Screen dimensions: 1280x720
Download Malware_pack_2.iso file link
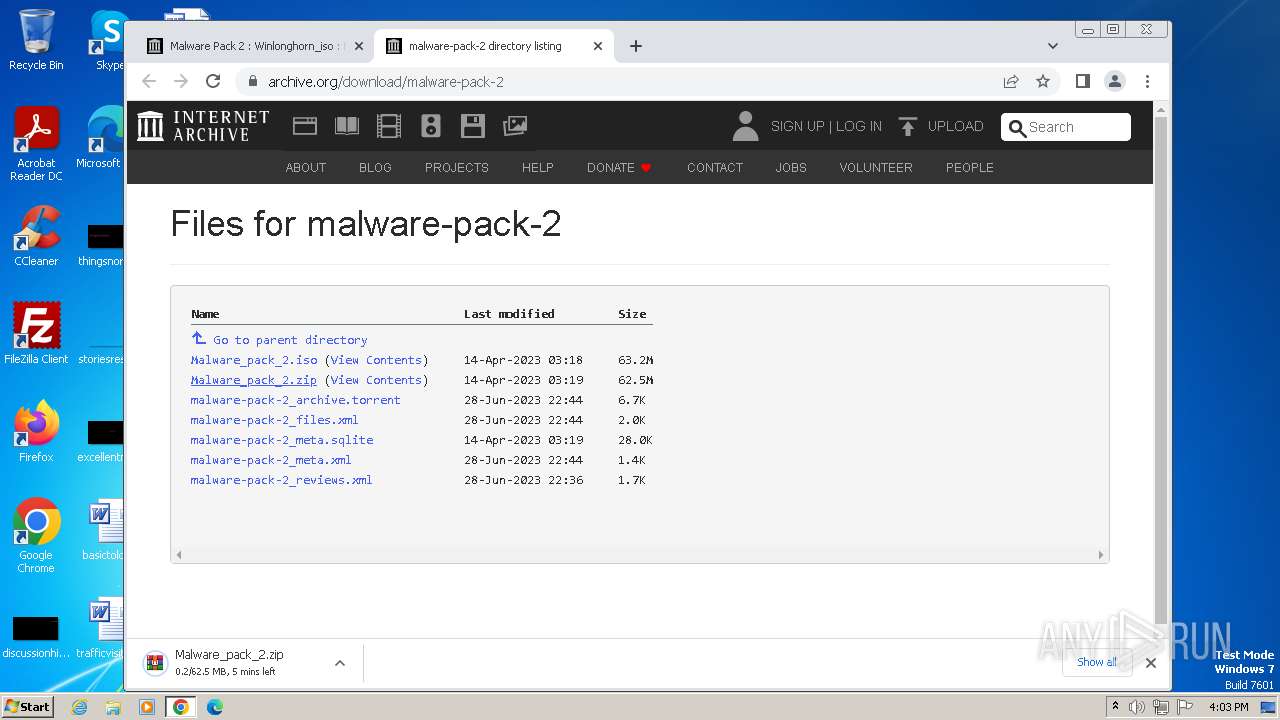[x=254, y=360]
